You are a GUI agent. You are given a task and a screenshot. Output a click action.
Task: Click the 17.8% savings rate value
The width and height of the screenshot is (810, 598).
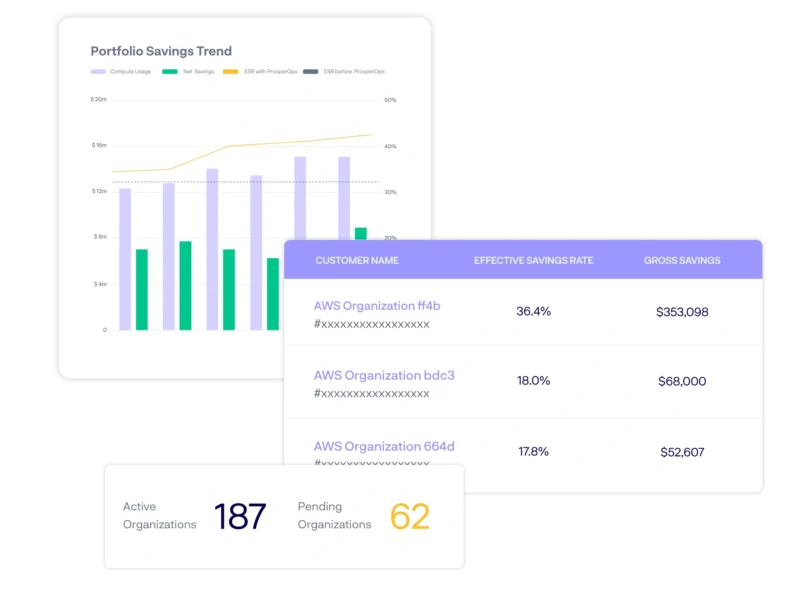534,452
